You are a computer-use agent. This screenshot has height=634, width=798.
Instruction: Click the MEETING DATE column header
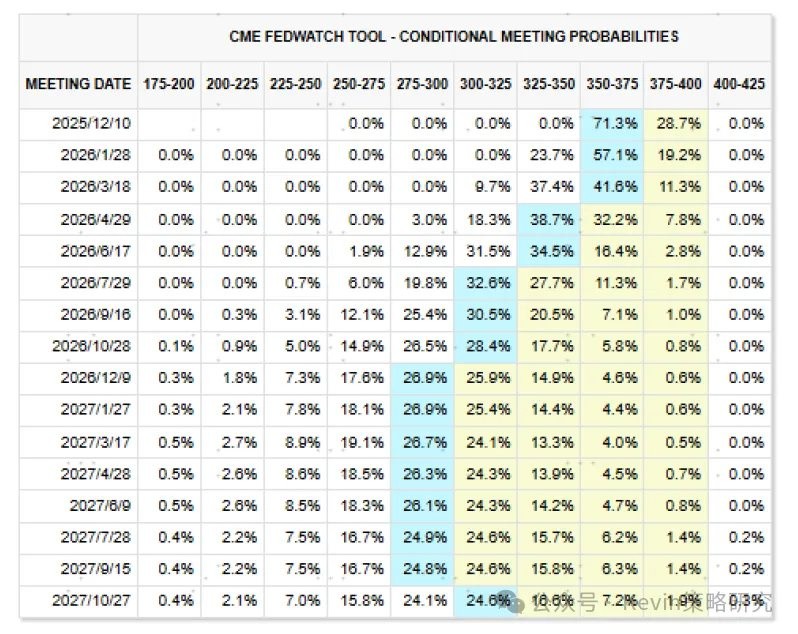coord(78,84)
